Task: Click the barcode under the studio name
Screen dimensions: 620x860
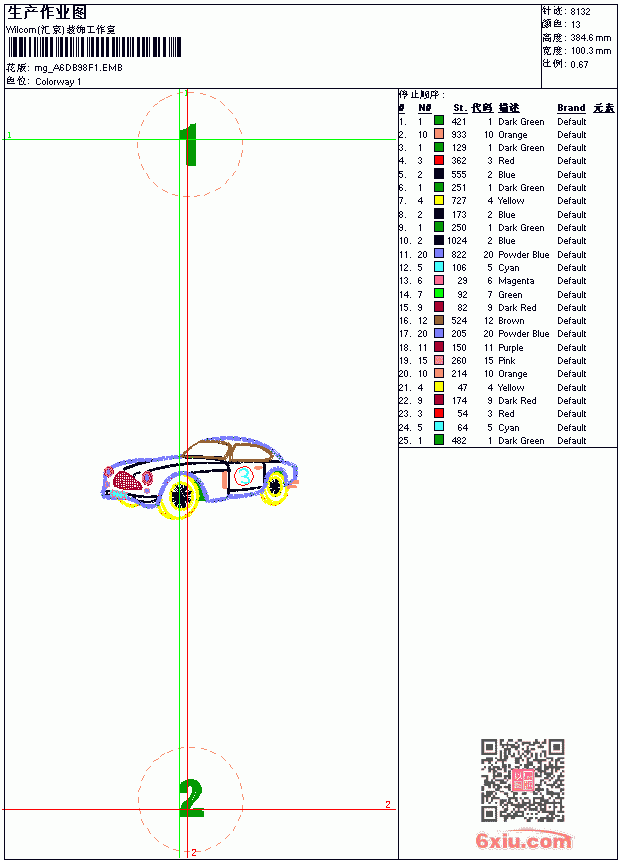Action: [x=94, y=47]
